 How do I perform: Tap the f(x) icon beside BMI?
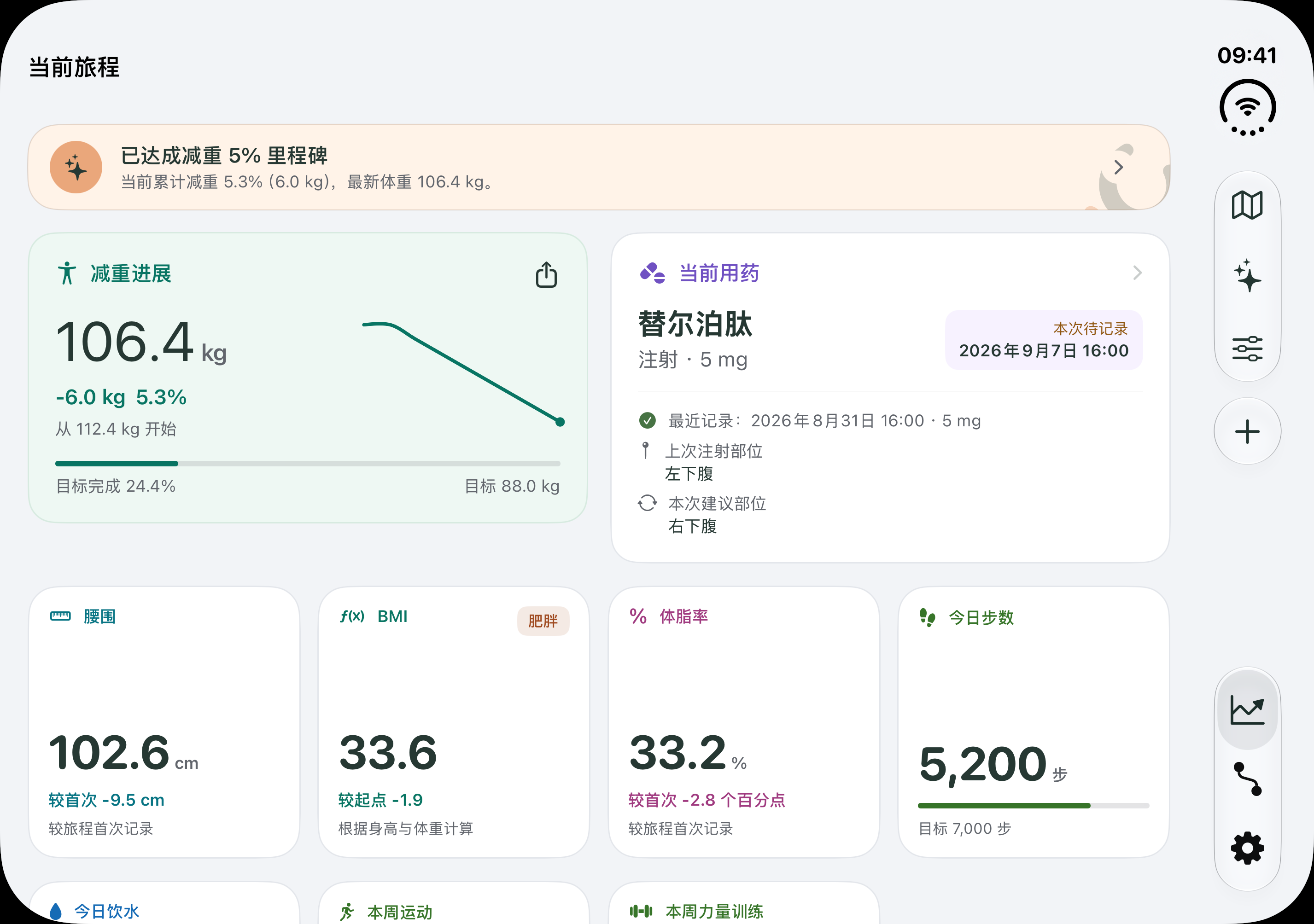352,616
